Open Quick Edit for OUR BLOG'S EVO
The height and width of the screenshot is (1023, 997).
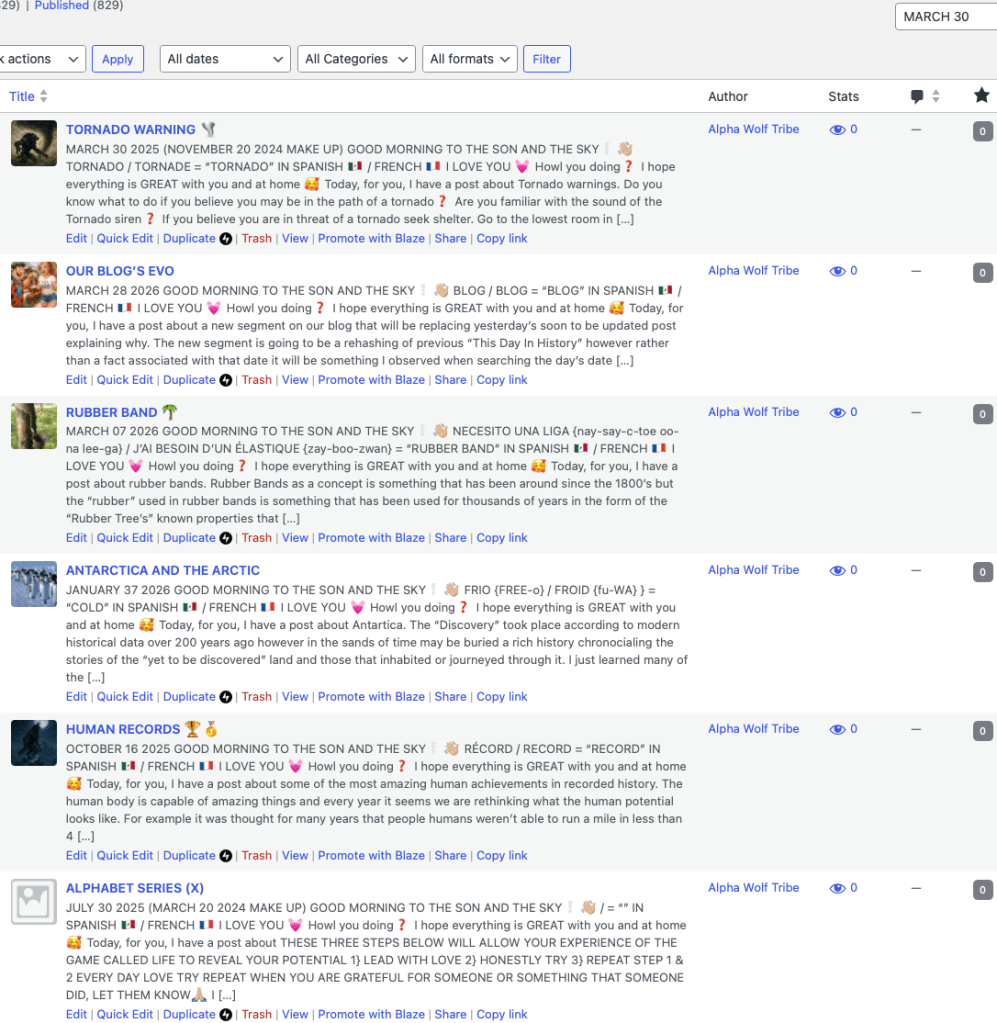coord(125,380)
